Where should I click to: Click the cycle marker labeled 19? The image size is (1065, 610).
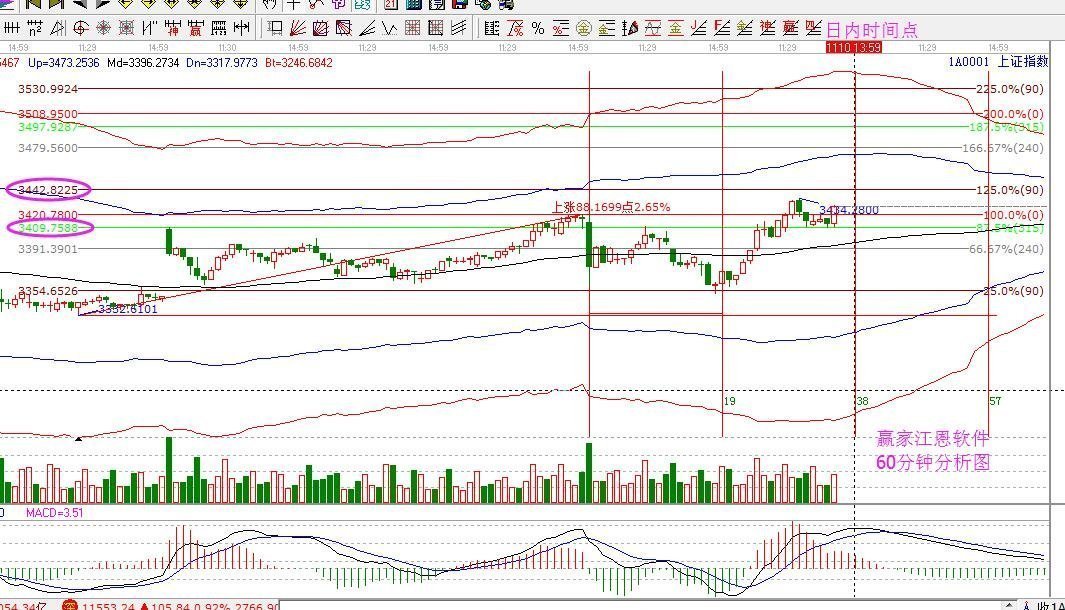tap(729, 401)
